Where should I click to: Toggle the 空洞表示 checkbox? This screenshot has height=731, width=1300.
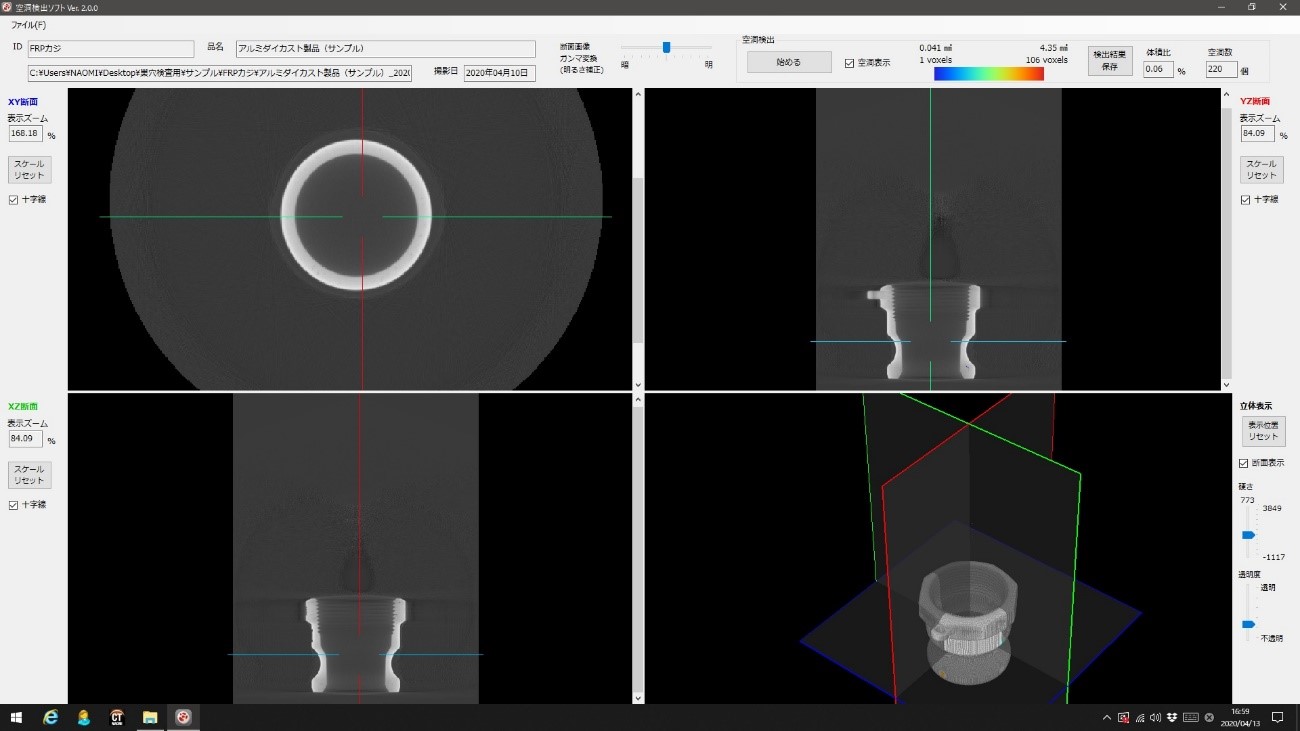pyautogui.click(x=849, y=63)
